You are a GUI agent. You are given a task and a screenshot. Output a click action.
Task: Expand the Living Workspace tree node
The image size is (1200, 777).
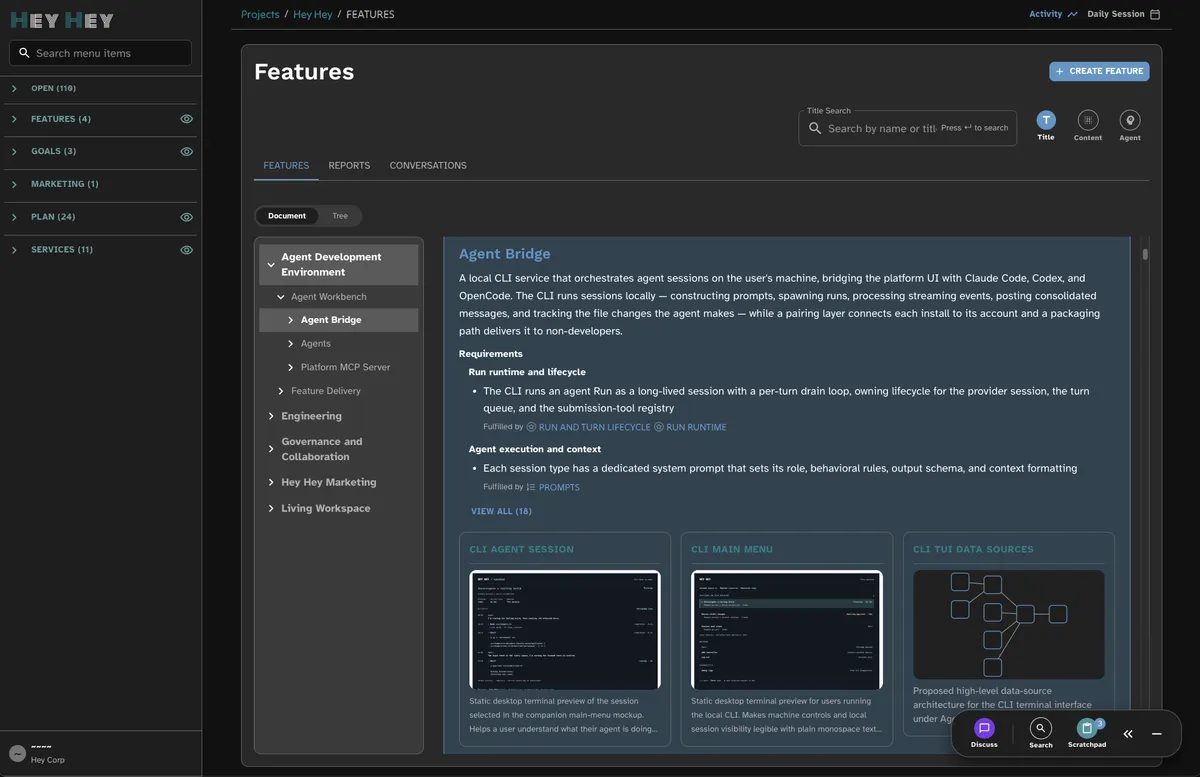271,508
